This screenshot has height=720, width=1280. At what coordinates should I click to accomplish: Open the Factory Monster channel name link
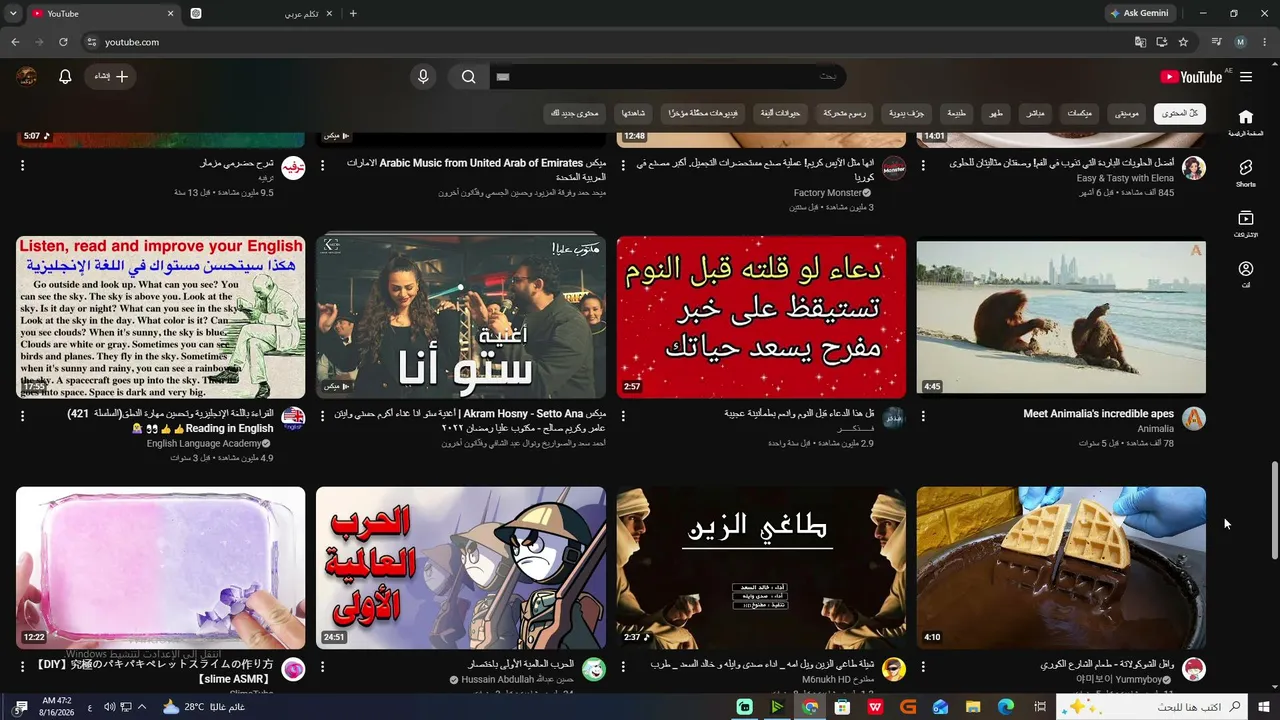pos(828,192)
